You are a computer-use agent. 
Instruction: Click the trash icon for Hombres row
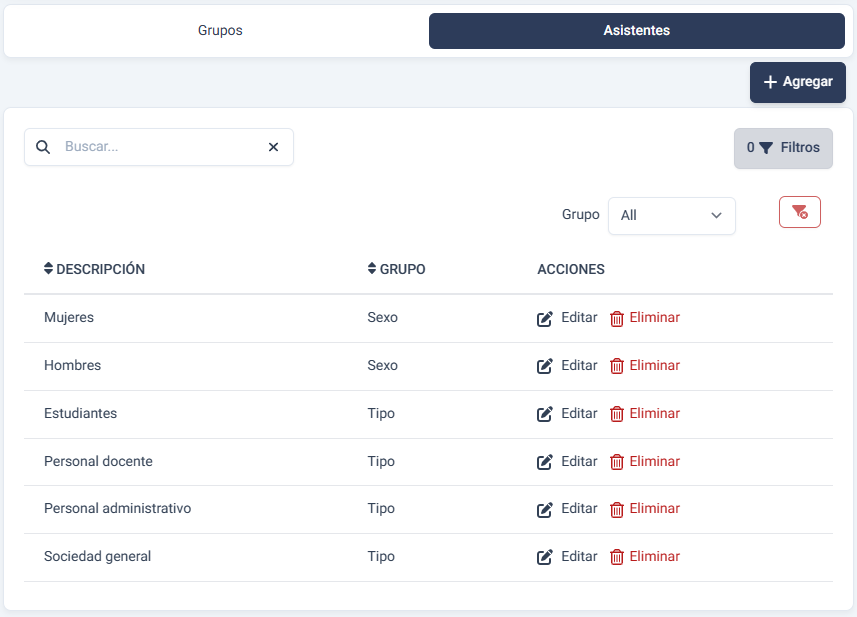point(617,366)
